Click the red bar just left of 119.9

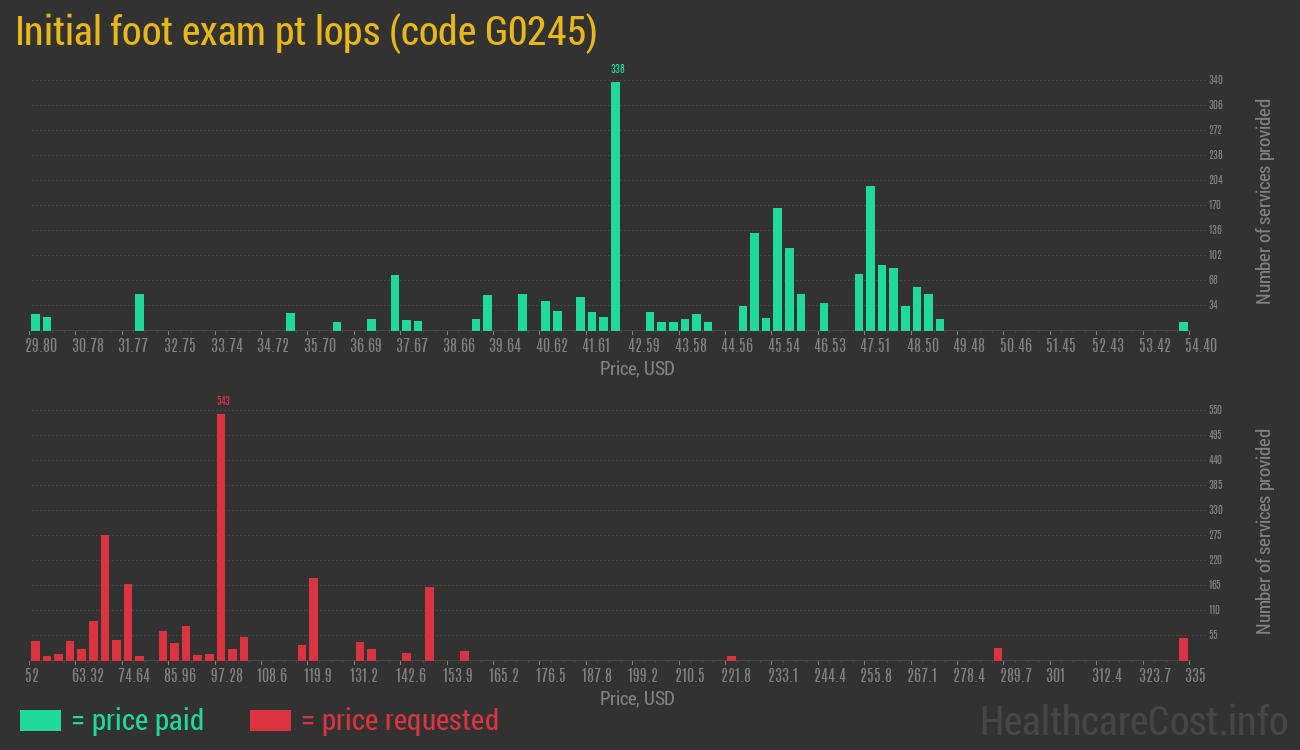point(313,619)
